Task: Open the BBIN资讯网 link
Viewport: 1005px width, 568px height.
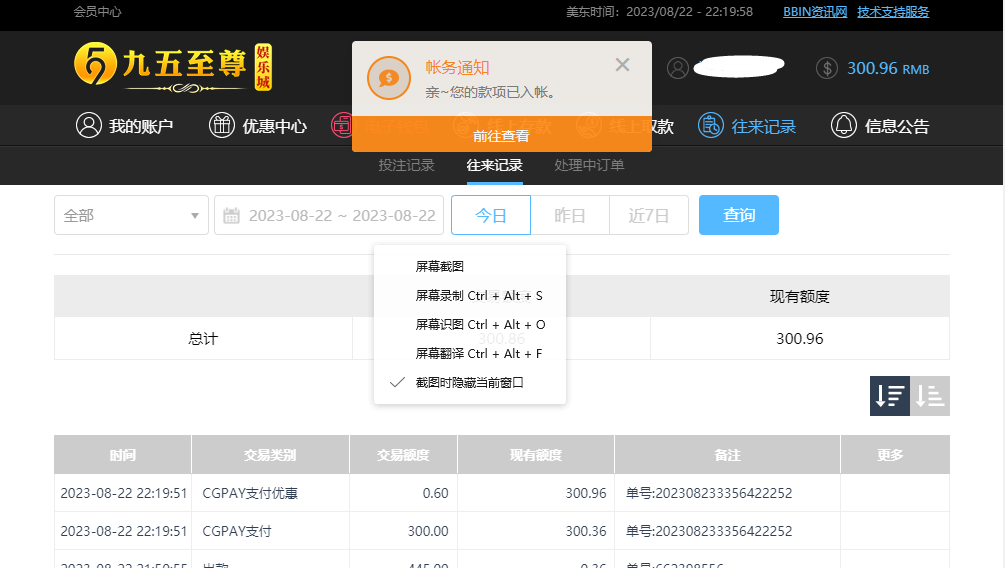Action: pos(815,12)
